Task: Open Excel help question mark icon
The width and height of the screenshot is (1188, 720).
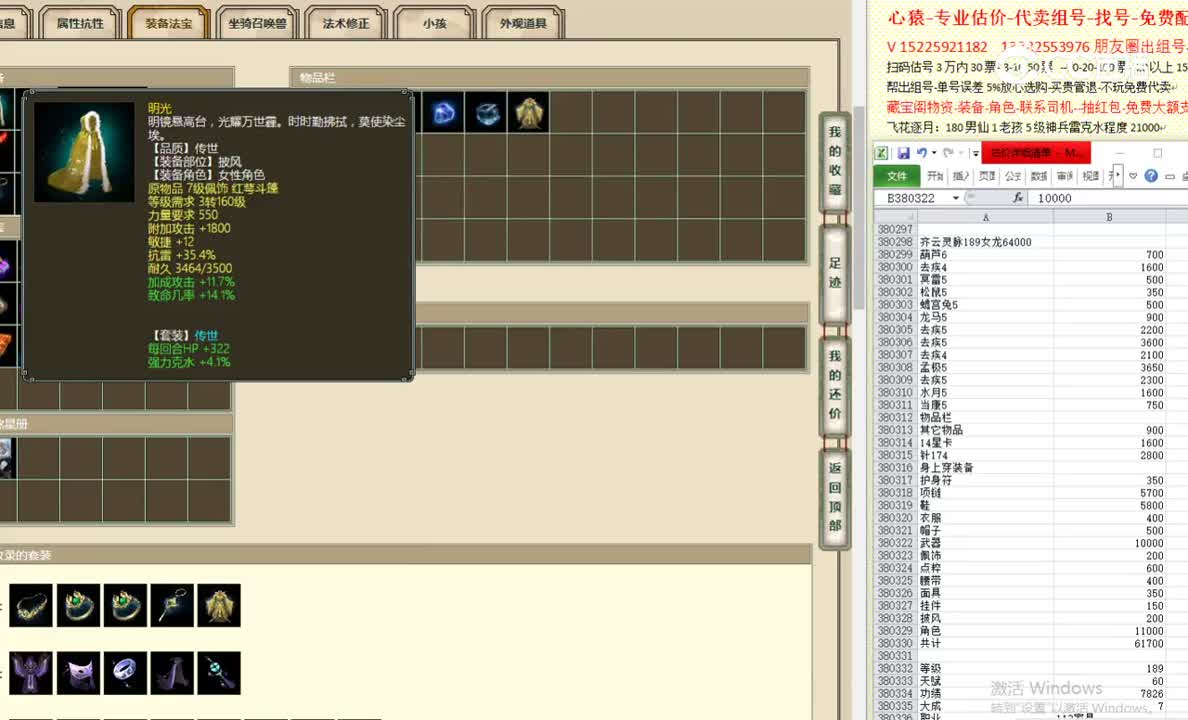Action: (1151, 176)
